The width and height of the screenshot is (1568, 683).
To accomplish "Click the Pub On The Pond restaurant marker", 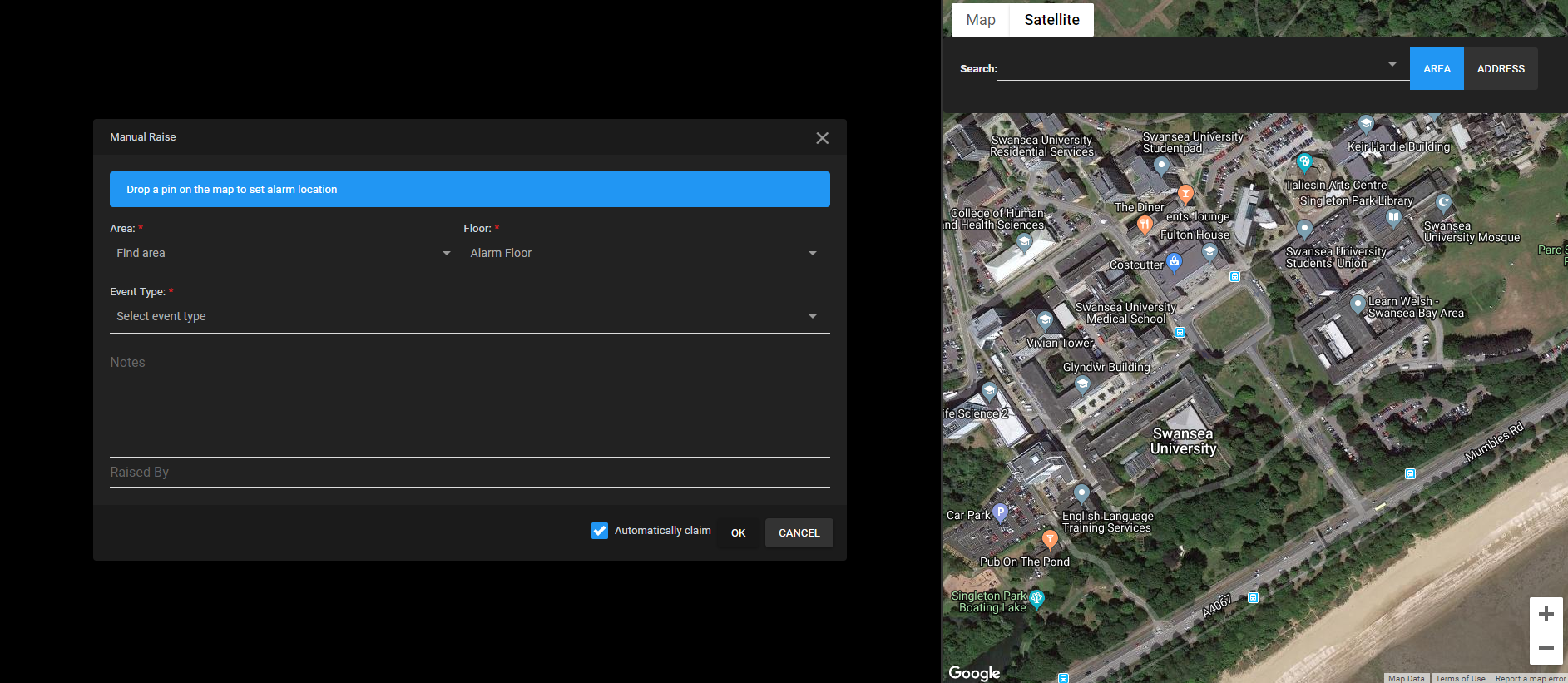I will [x=1050, y=540].
